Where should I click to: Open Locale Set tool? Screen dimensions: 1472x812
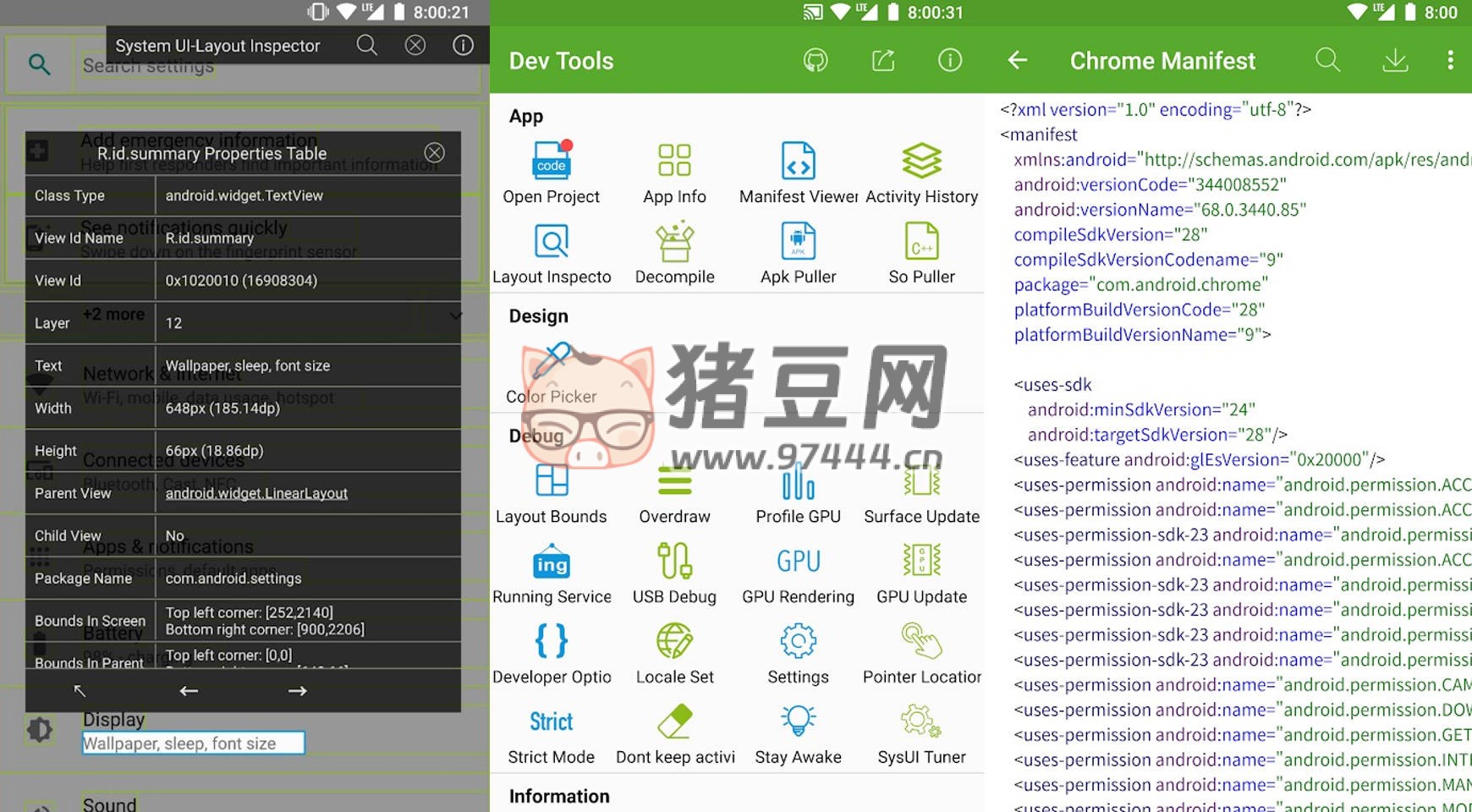point(674,655)
